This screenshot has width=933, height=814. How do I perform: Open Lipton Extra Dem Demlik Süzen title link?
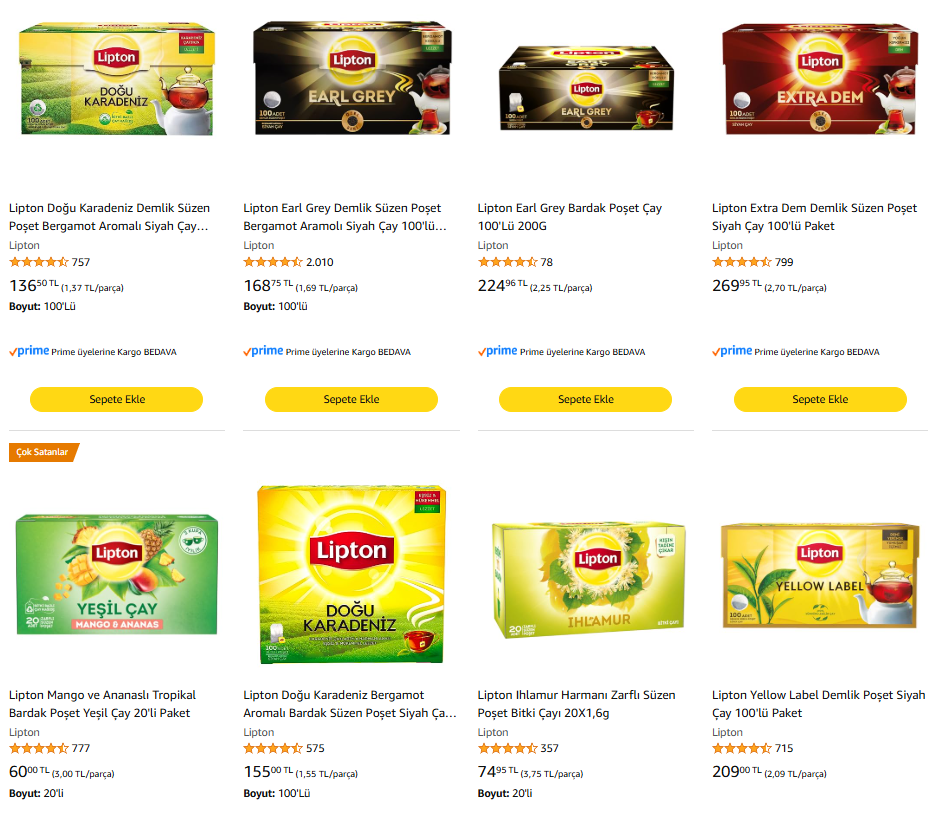[814, 217]
